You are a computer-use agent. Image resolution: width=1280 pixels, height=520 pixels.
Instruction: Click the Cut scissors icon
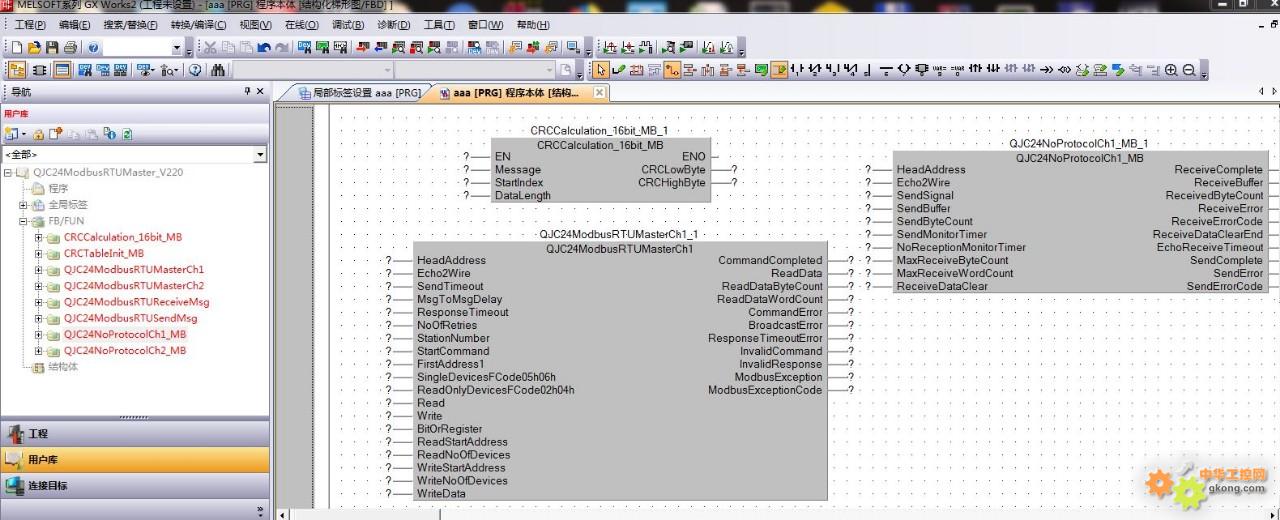[210, 47]
